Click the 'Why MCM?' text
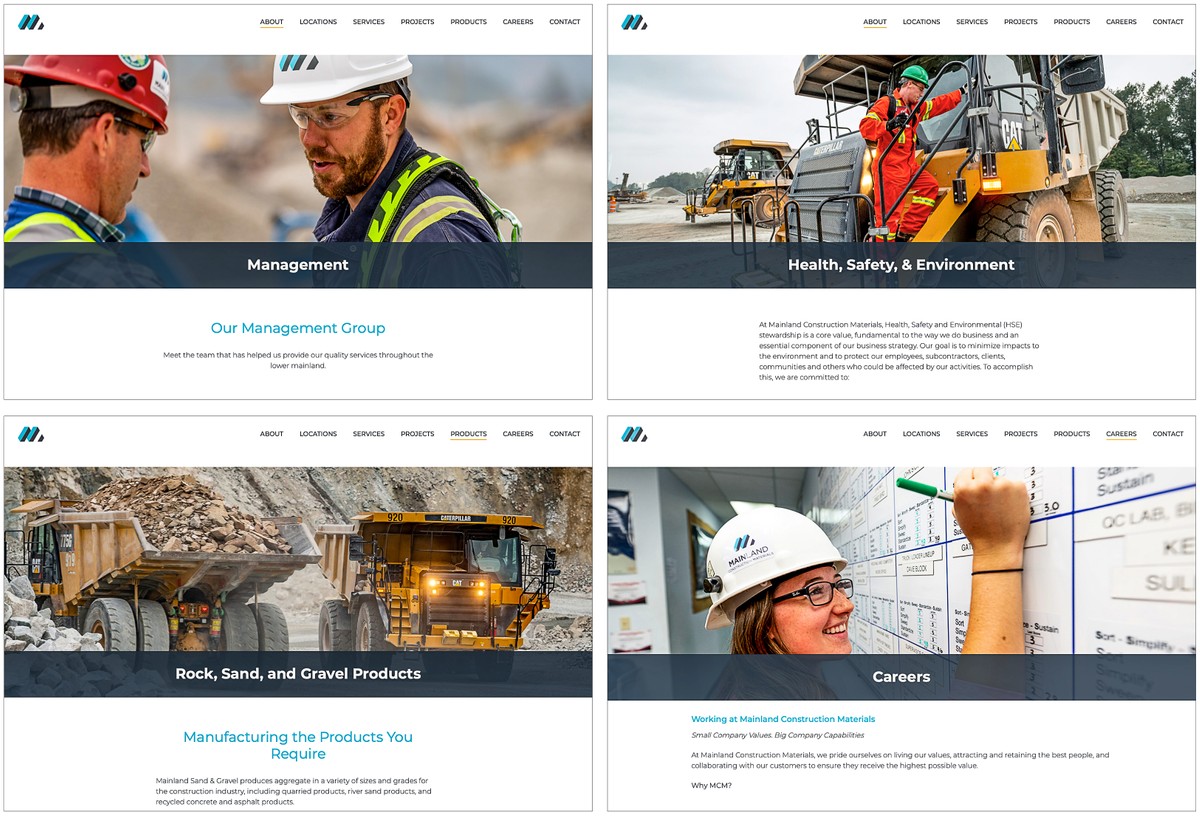 pyautogui.click(x=711, y=785)
